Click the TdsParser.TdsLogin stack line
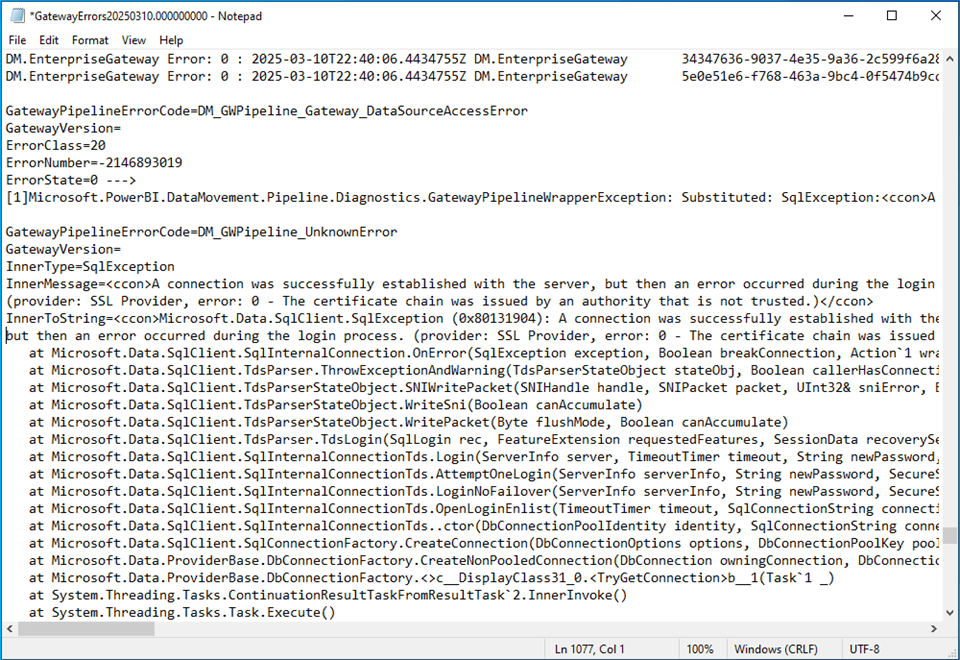The height and width of the screenshot is (660, 960). 483,440
